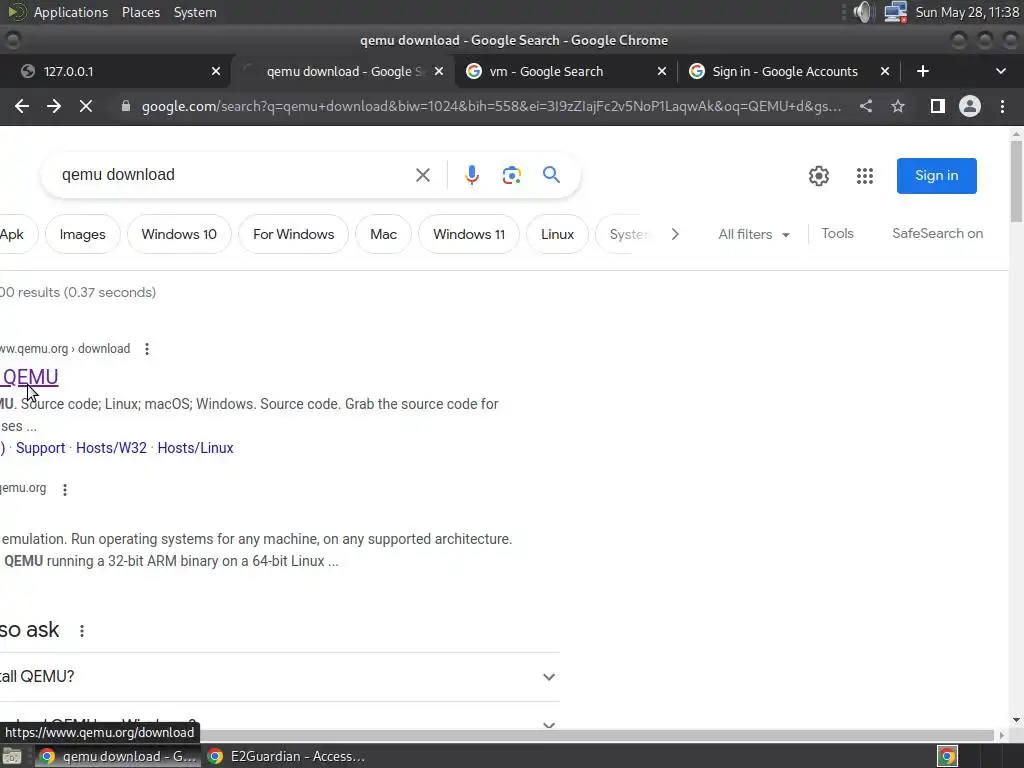The width and height of the screenshot is (1024, 768).
Task: Open Chrome profile avatar menu
Action: click(x=970, y=106)
